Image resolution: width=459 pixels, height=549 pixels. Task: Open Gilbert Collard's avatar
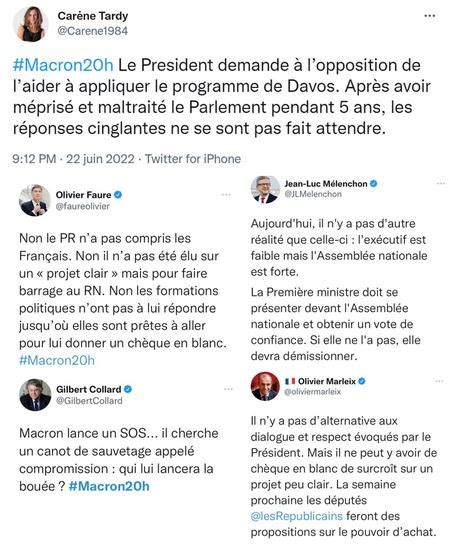tap(35, 395)
